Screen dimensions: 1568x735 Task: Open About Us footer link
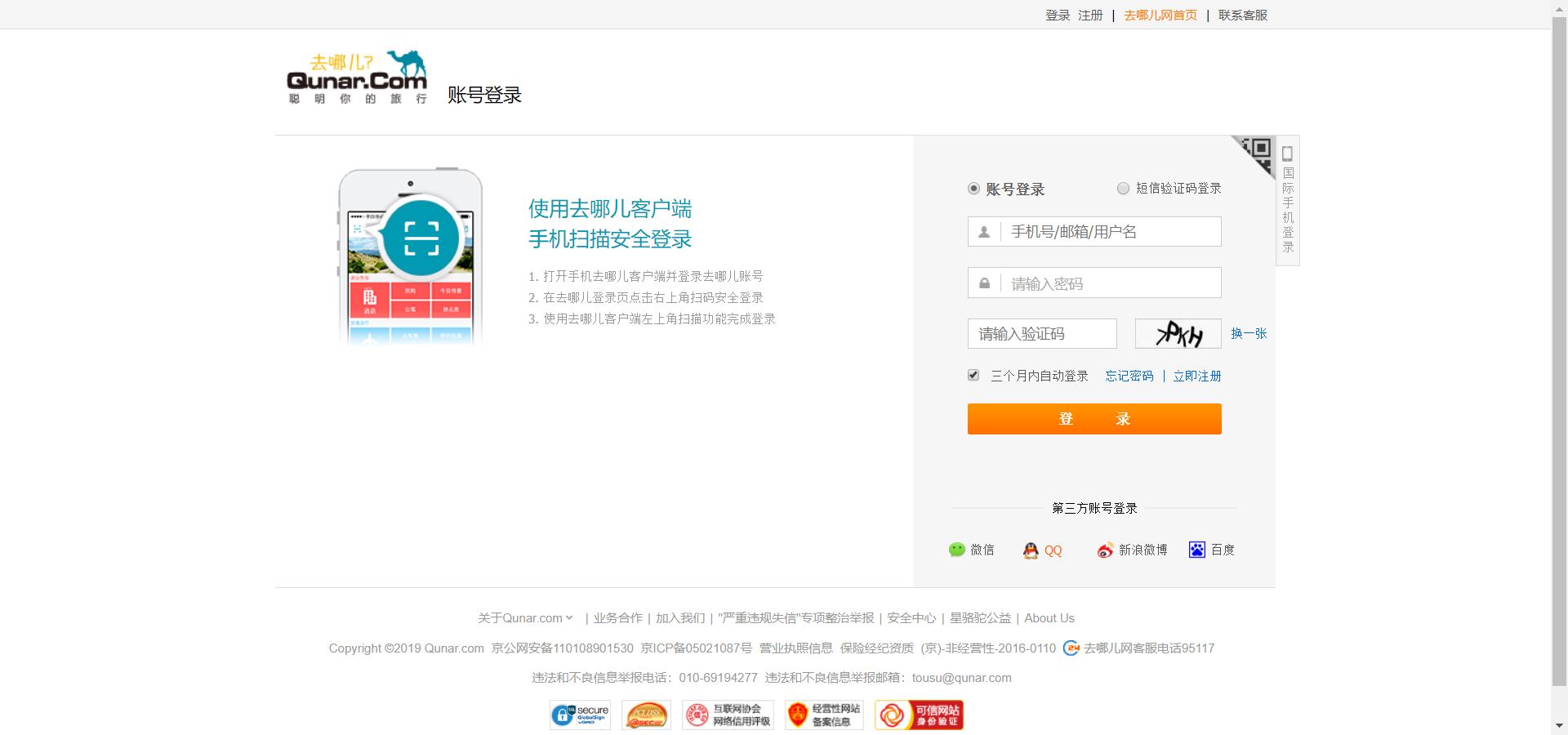pos(1049,618)
